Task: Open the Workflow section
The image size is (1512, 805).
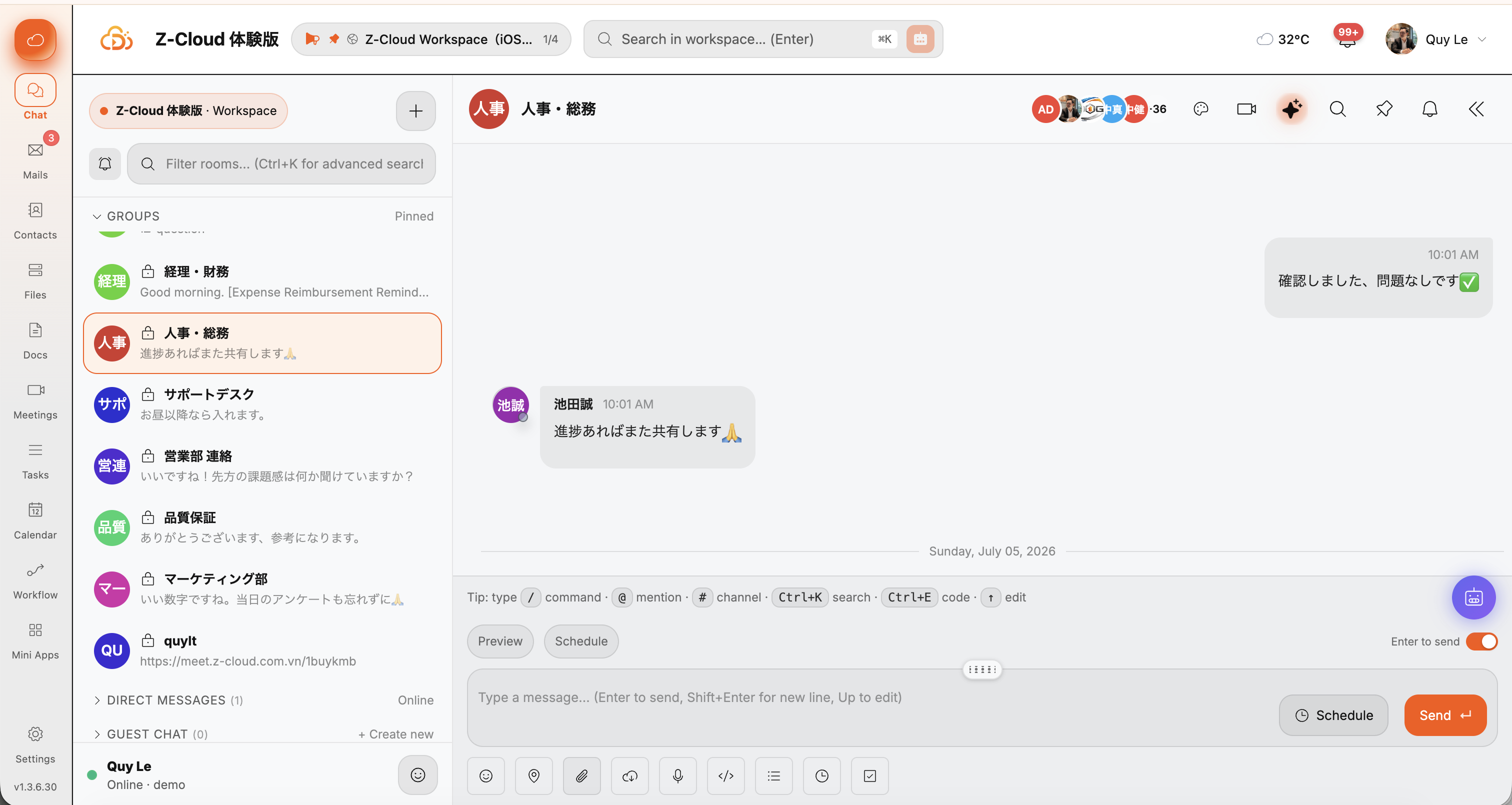Action: click(35, 579)
